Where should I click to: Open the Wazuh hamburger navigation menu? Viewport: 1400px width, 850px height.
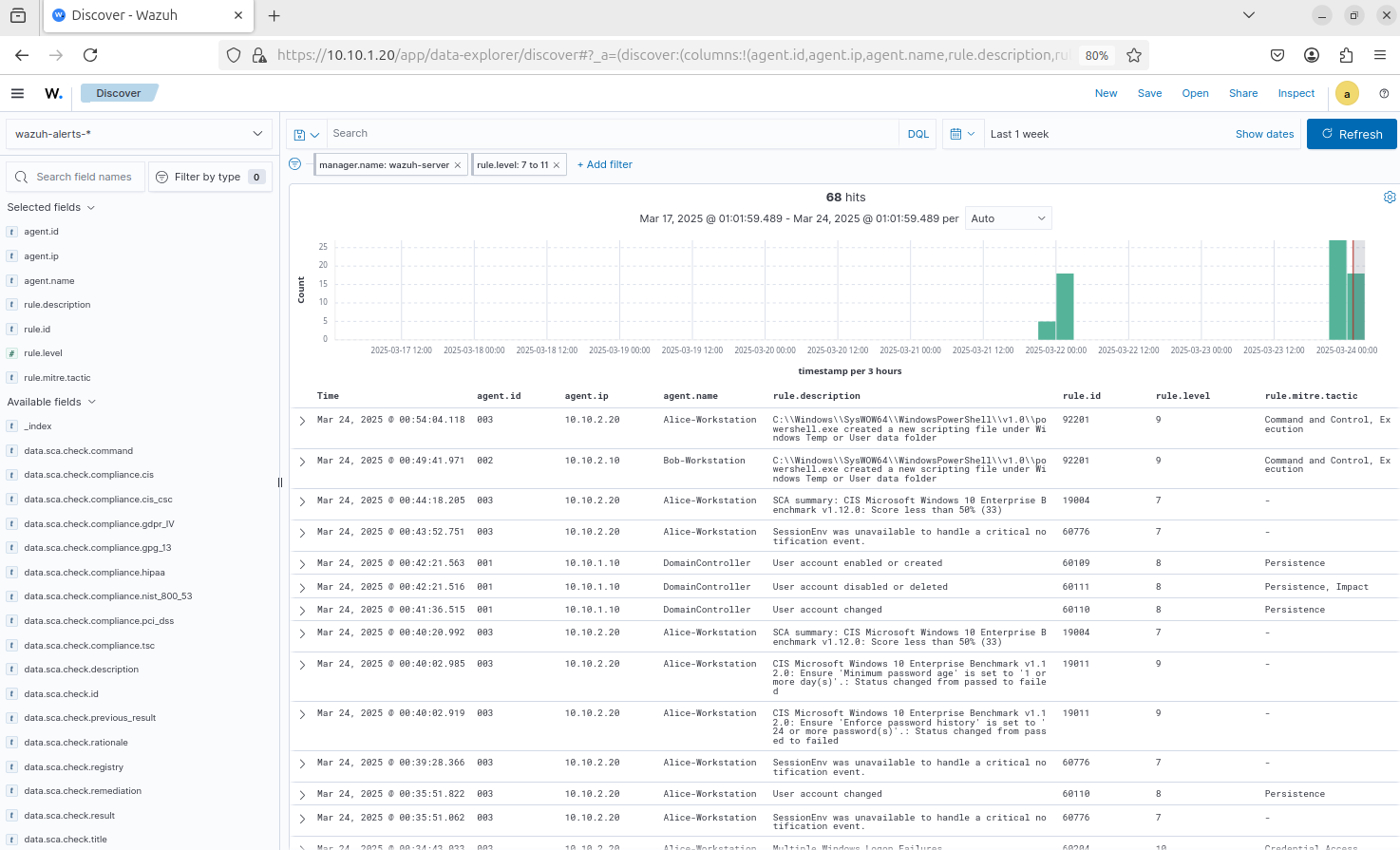pyautogui.click(x=17, y=93)
